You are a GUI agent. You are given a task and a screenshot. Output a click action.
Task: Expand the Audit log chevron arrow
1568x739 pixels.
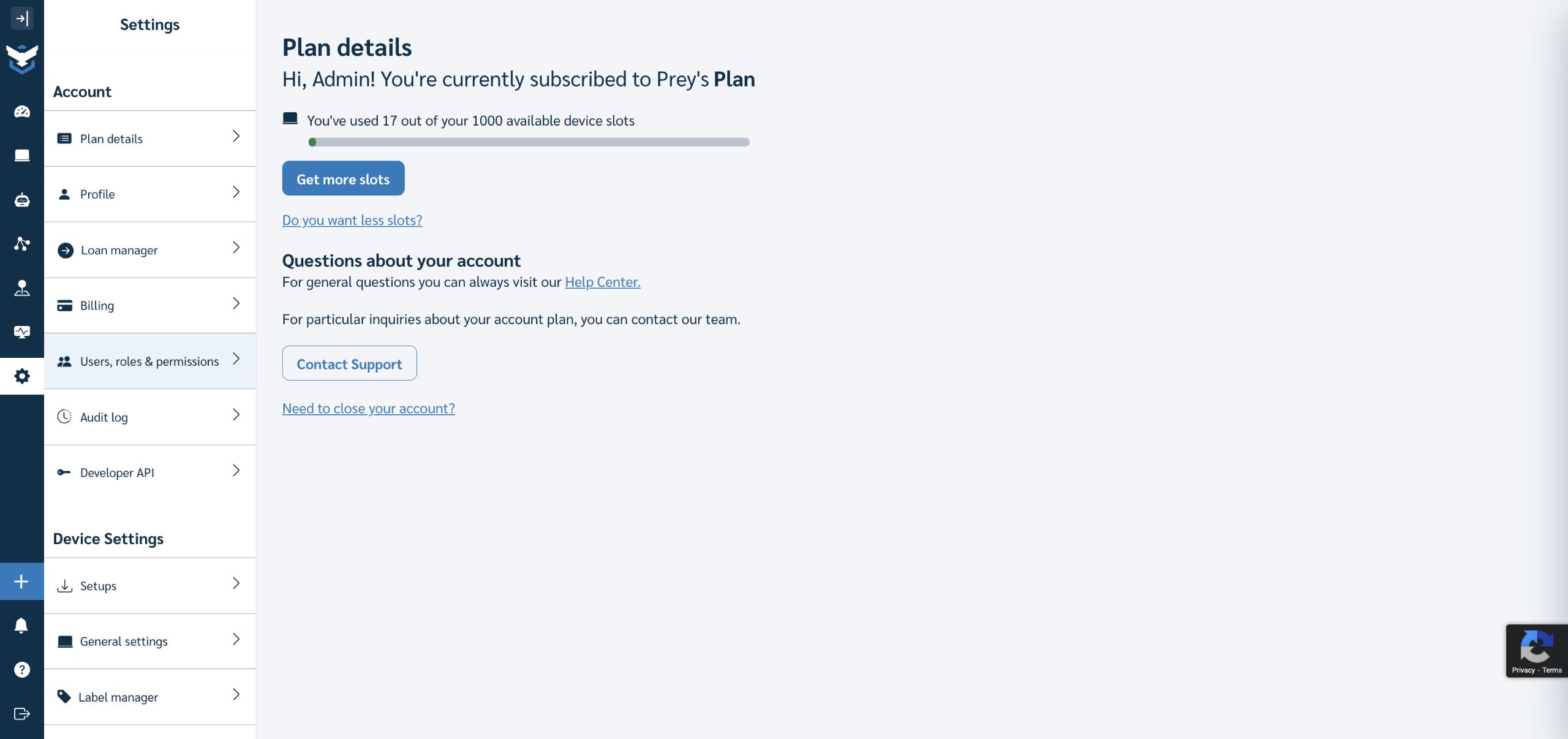pyautogui.click(x=236, y=415)
